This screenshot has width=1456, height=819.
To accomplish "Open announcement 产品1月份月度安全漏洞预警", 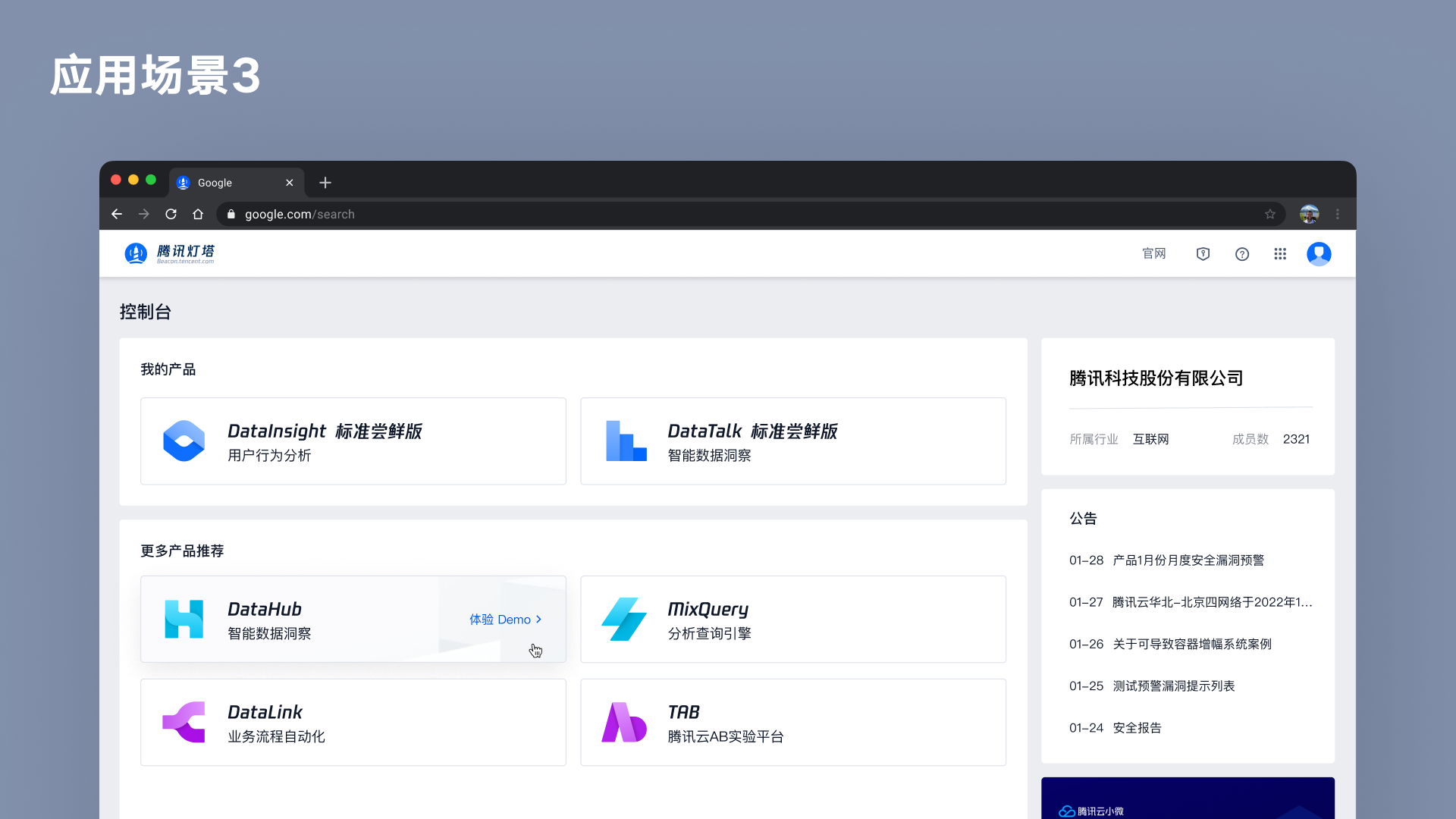I will click(1188, 560).
